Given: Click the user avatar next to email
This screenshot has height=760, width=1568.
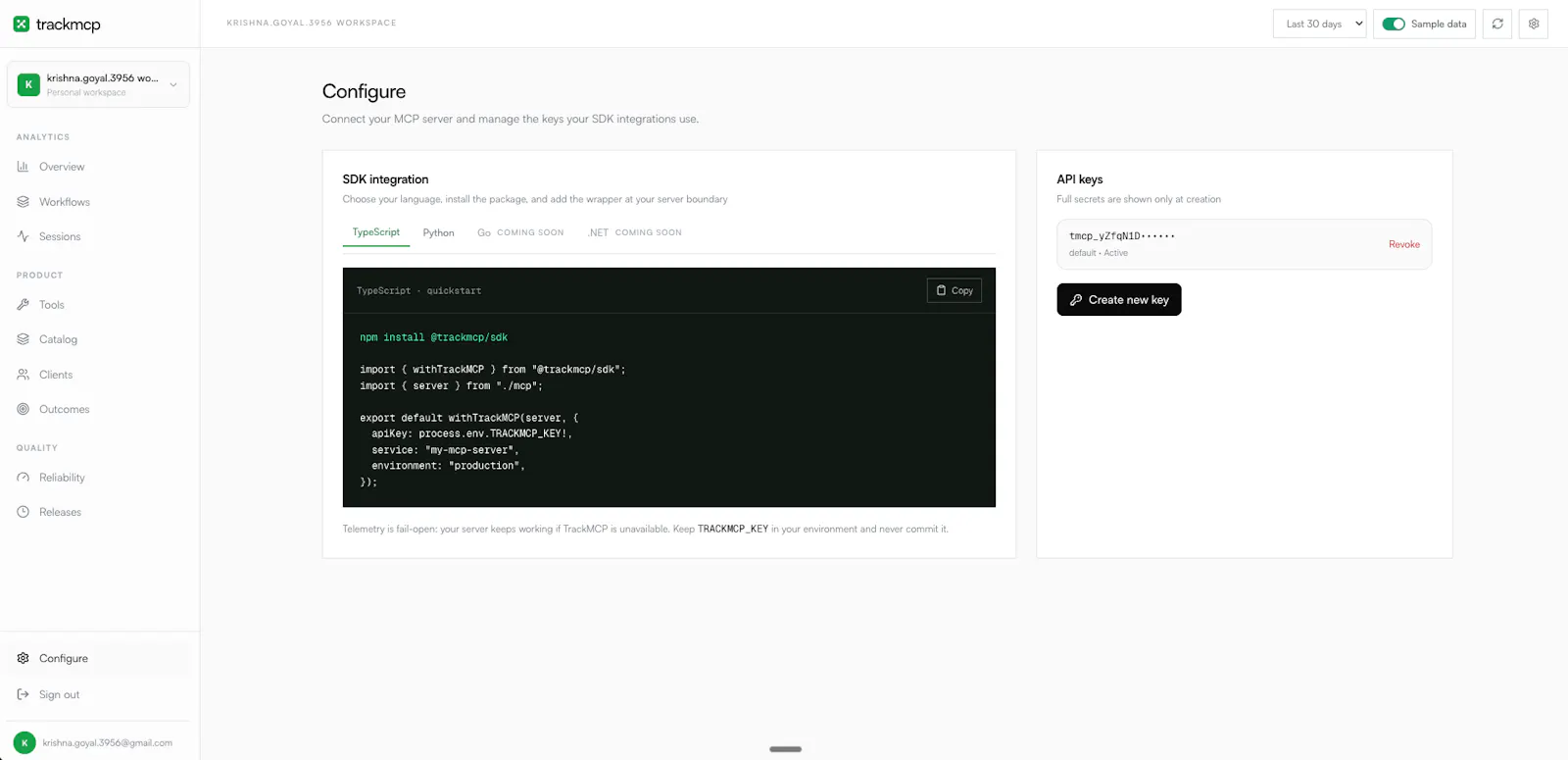Looking at the screenshot, I should [x=24, y=742].
